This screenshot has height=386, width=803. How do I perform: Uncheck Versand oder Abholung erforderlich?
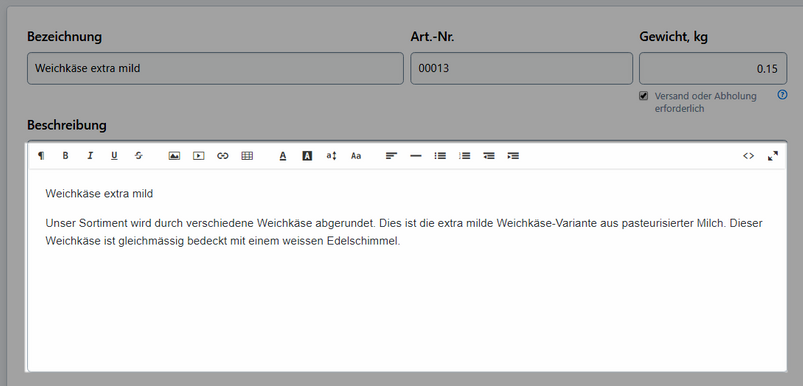pos(644,96)
